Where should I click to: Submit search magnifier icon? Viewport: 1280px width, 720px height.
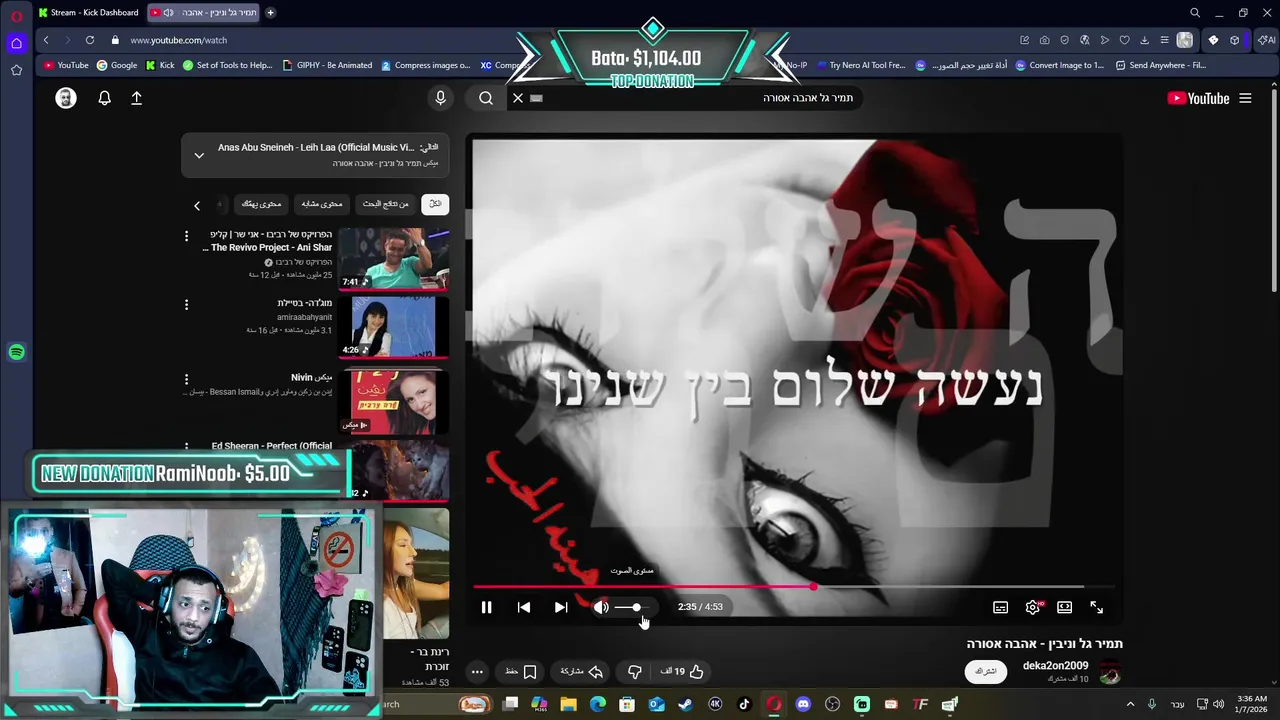(x=486, y=98)
